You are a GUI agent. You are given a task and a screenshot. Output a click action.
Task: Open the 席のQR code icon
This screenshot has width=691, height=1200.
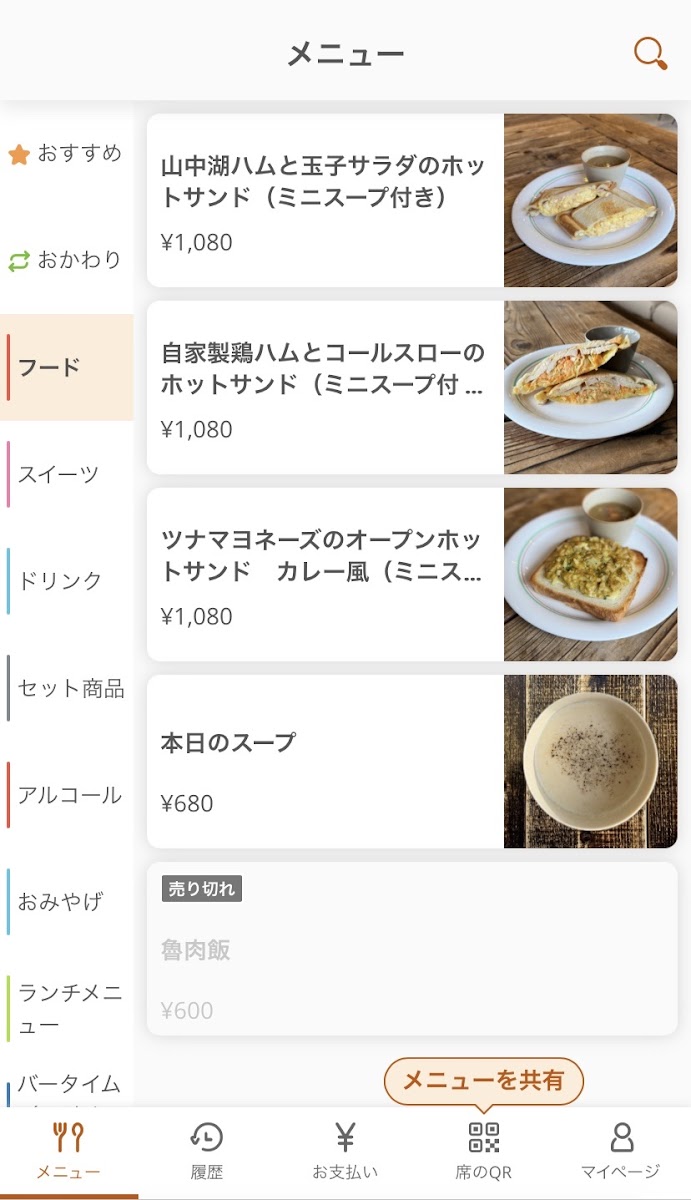[484, 1138]
